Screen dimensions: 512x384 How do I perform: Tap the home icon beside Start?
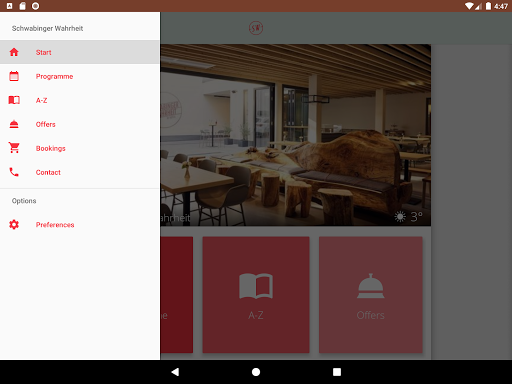14,52
